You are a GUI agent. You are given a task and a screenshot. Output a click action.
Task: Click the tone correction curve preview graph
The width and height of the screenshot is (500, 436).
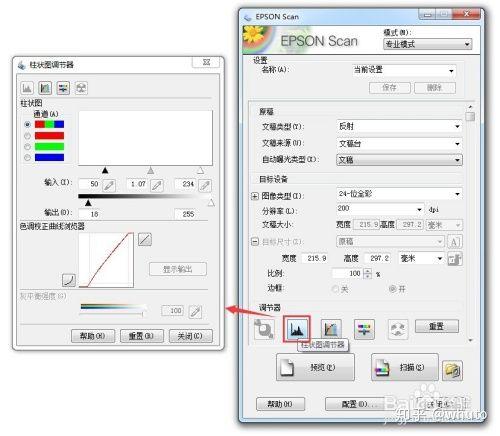pyautogui.click(x=106, y=260)
